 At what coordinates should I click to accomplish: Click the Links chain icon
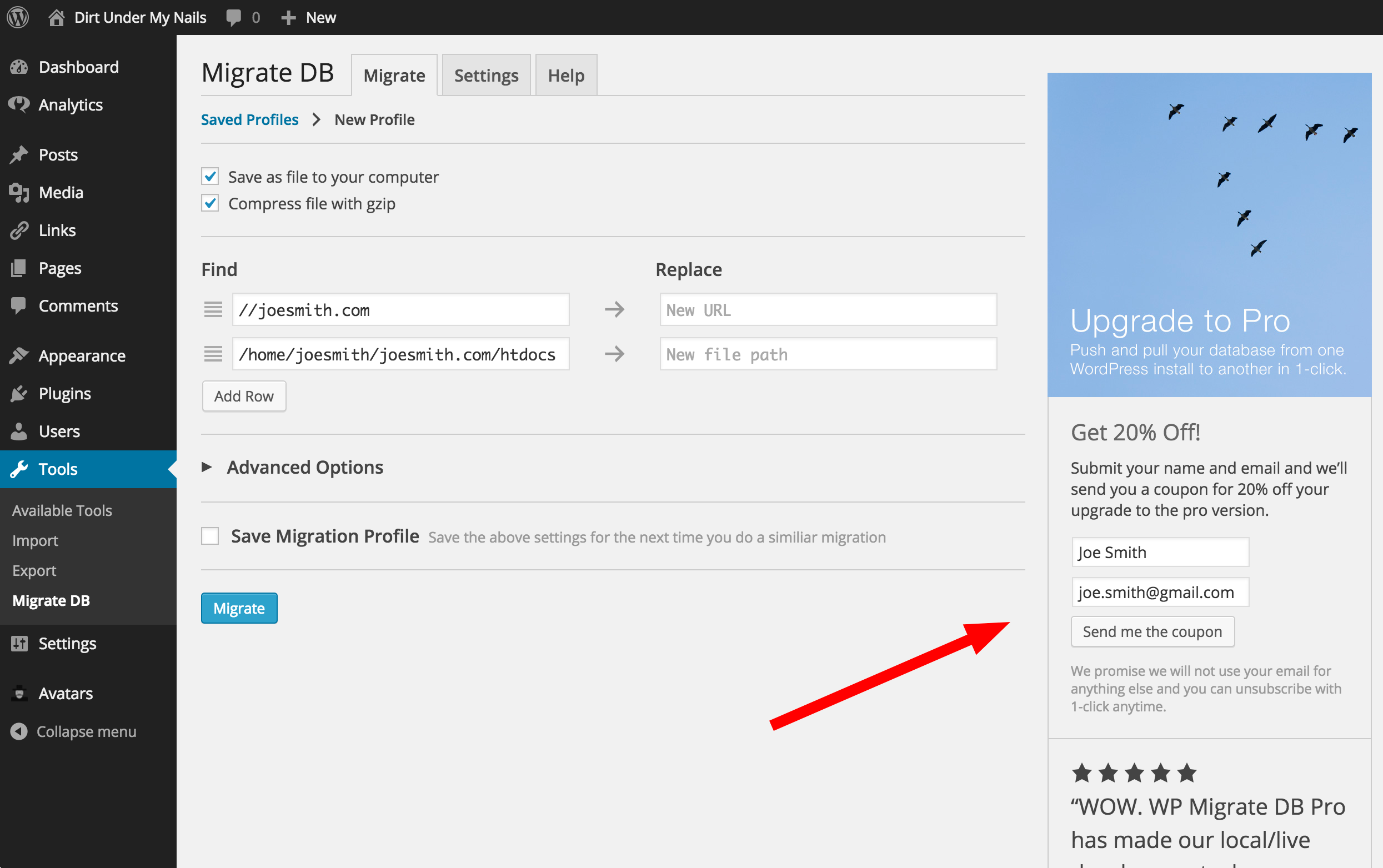[19, 230]
